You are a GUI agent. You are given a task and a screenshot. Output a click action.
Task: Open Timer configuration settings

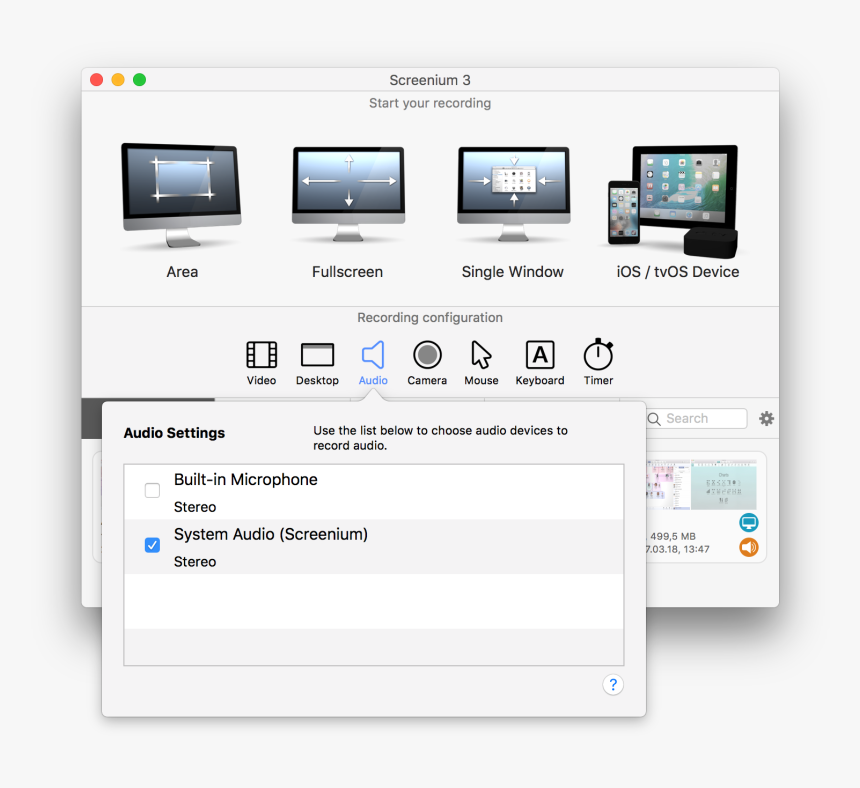pyautogui.click(x=598, y=363)
